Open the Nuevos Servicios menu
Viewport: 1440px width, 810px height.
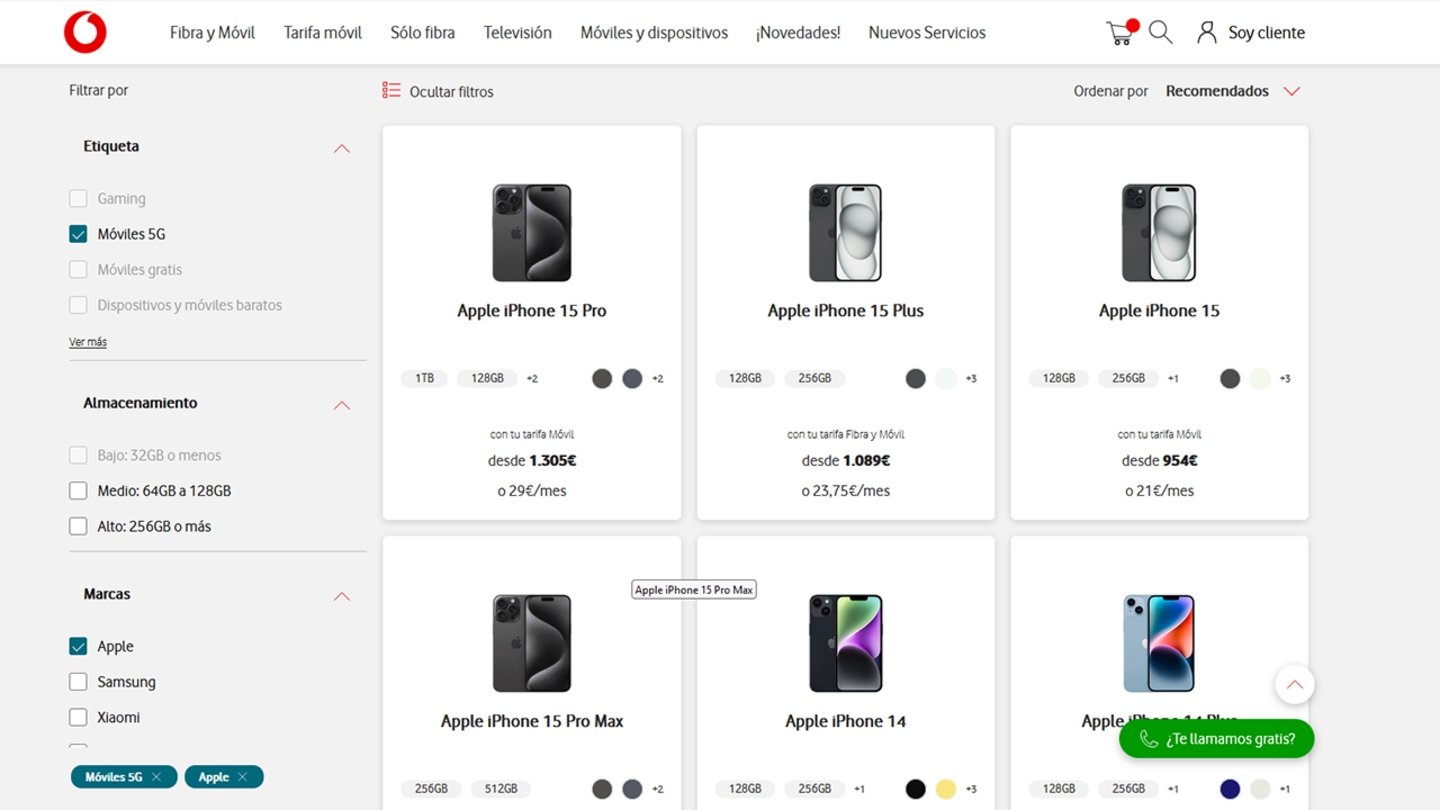[x=927, y=32]
